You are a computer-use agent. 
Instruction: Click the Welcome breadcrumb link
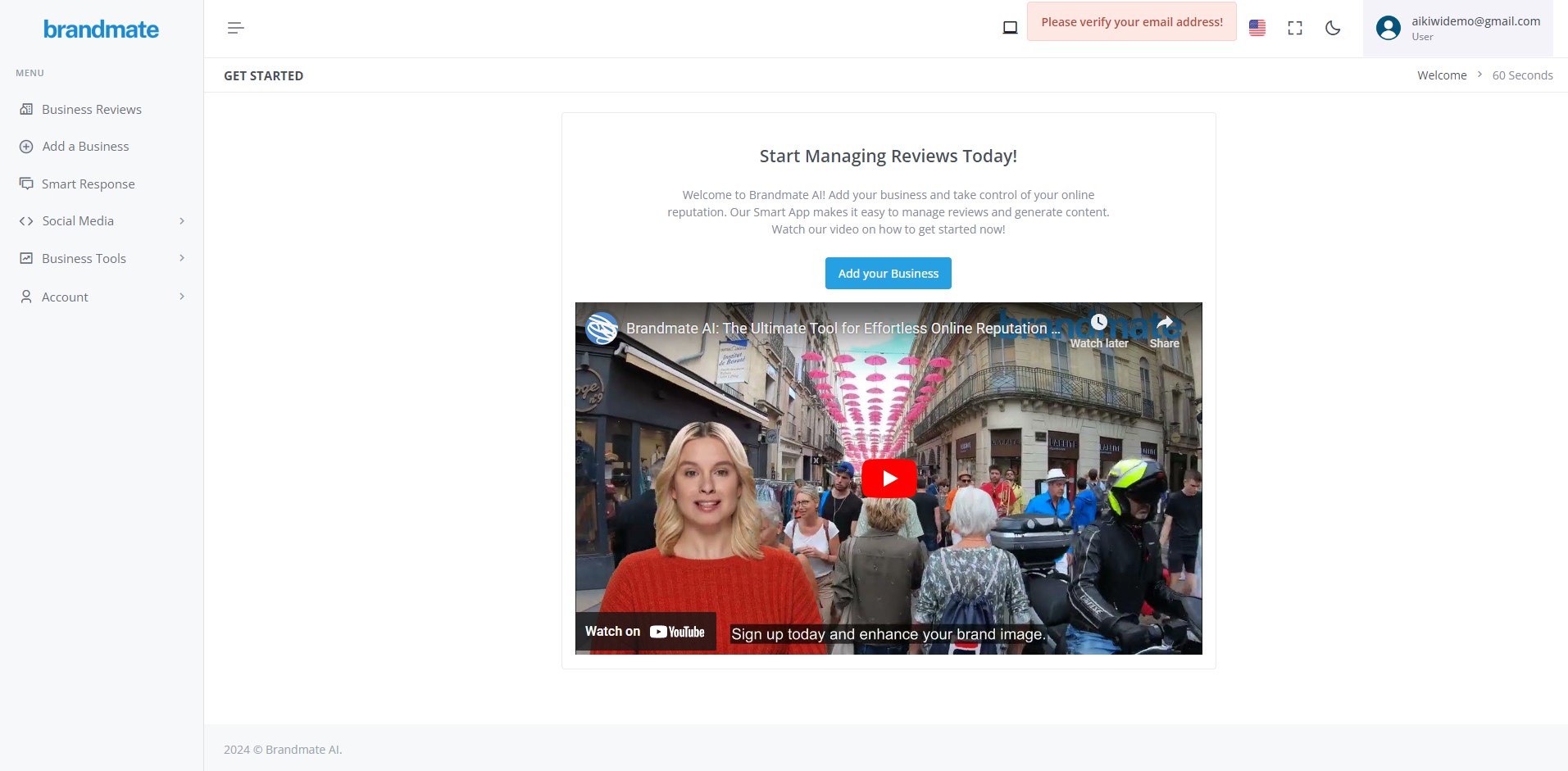click(x=1442, y=75)
